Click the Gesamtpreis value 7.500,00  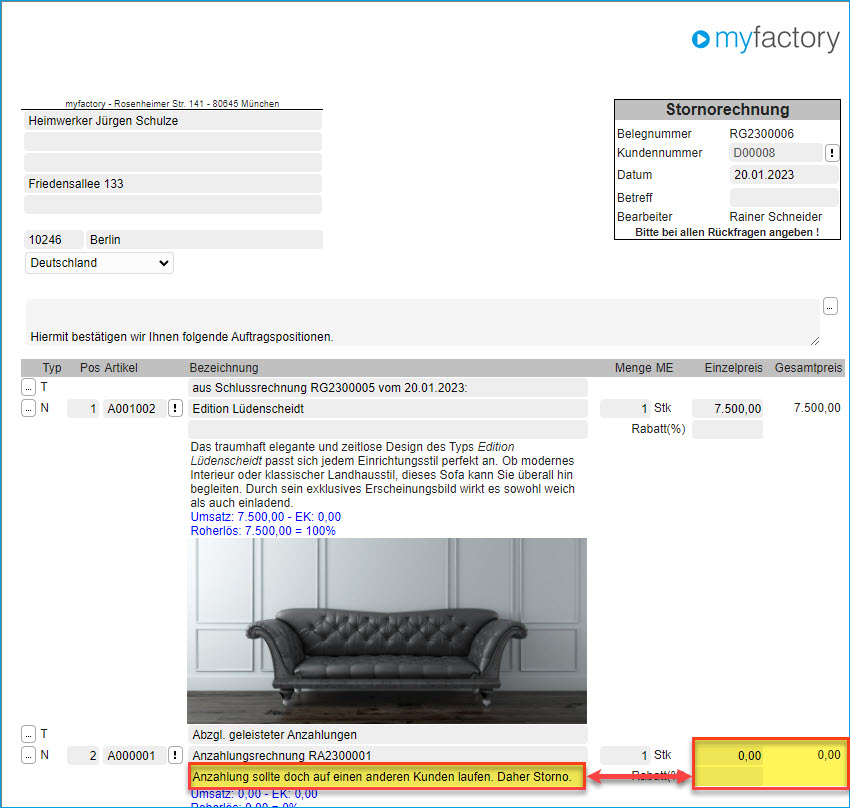(x=817, y=408)
